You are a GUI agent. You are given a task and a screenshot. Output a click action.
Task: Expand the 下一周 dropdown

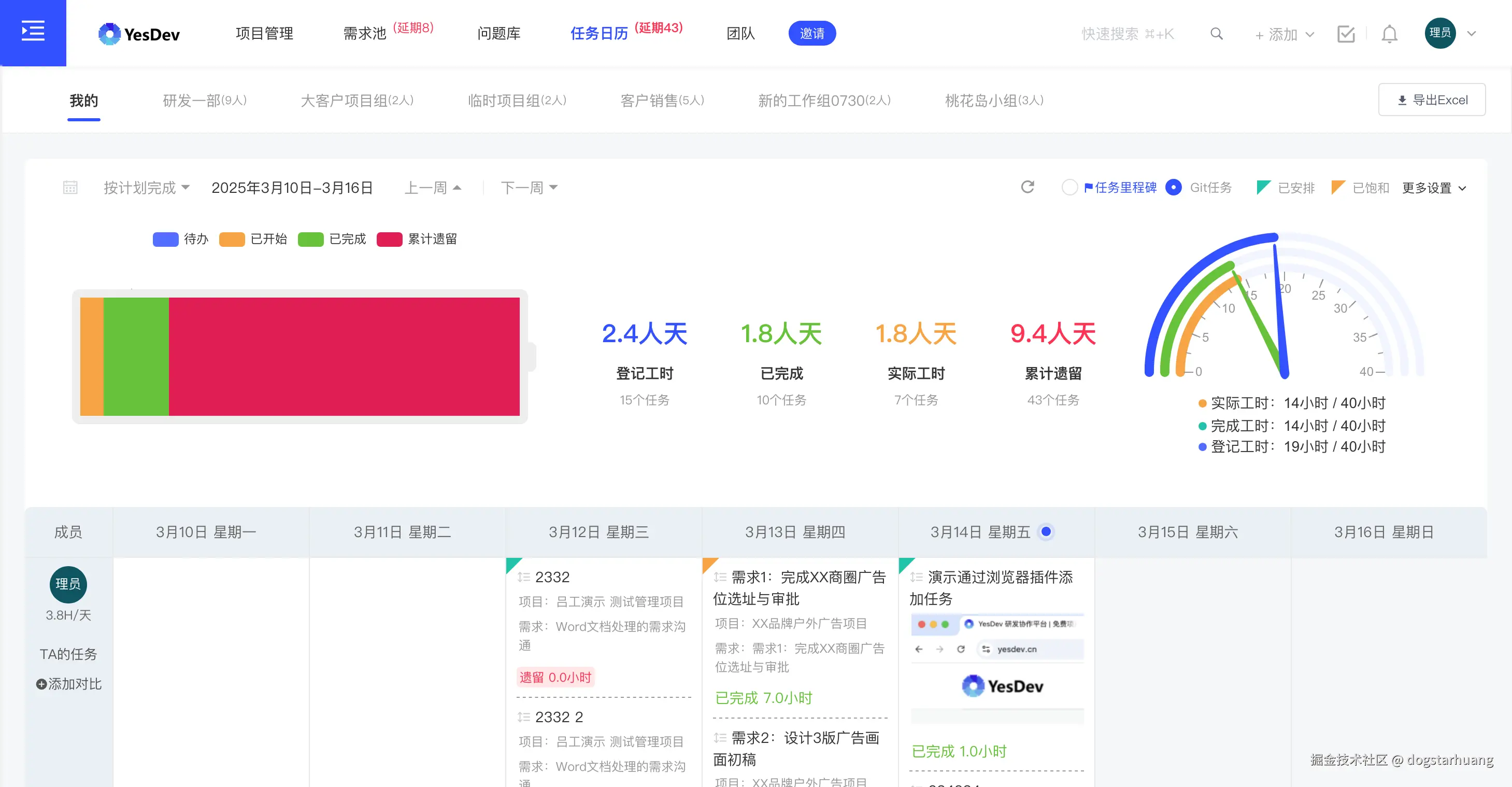527,187
